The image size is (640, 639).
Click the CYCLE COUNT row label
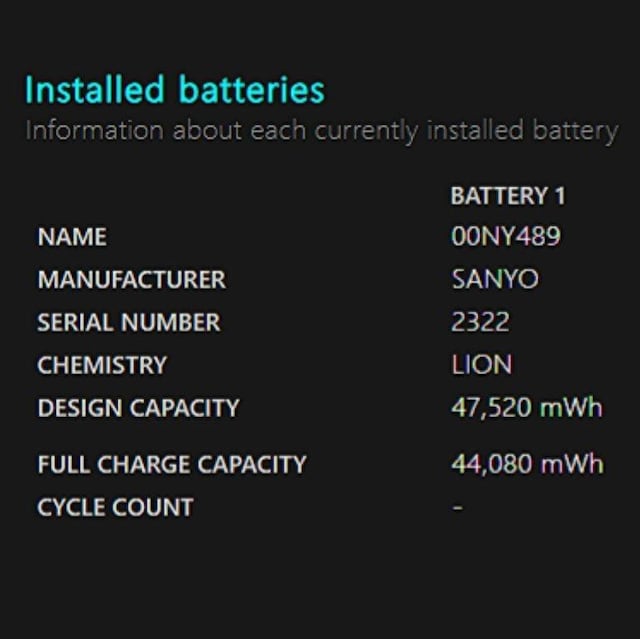(115, 507)
